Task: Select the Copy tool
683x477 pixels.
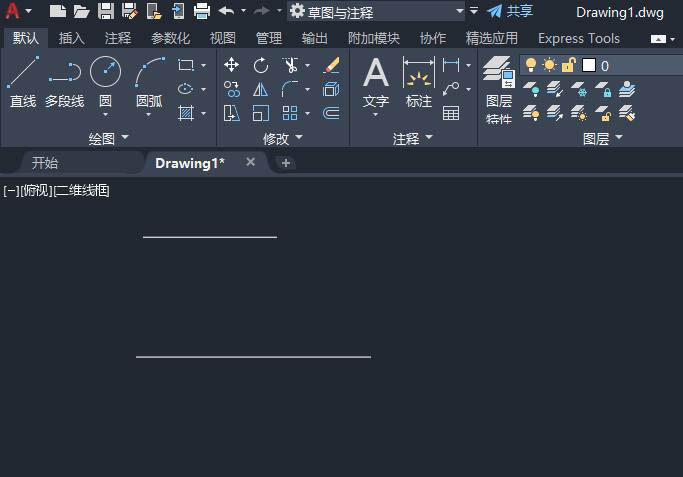Action: pos(231,89)
